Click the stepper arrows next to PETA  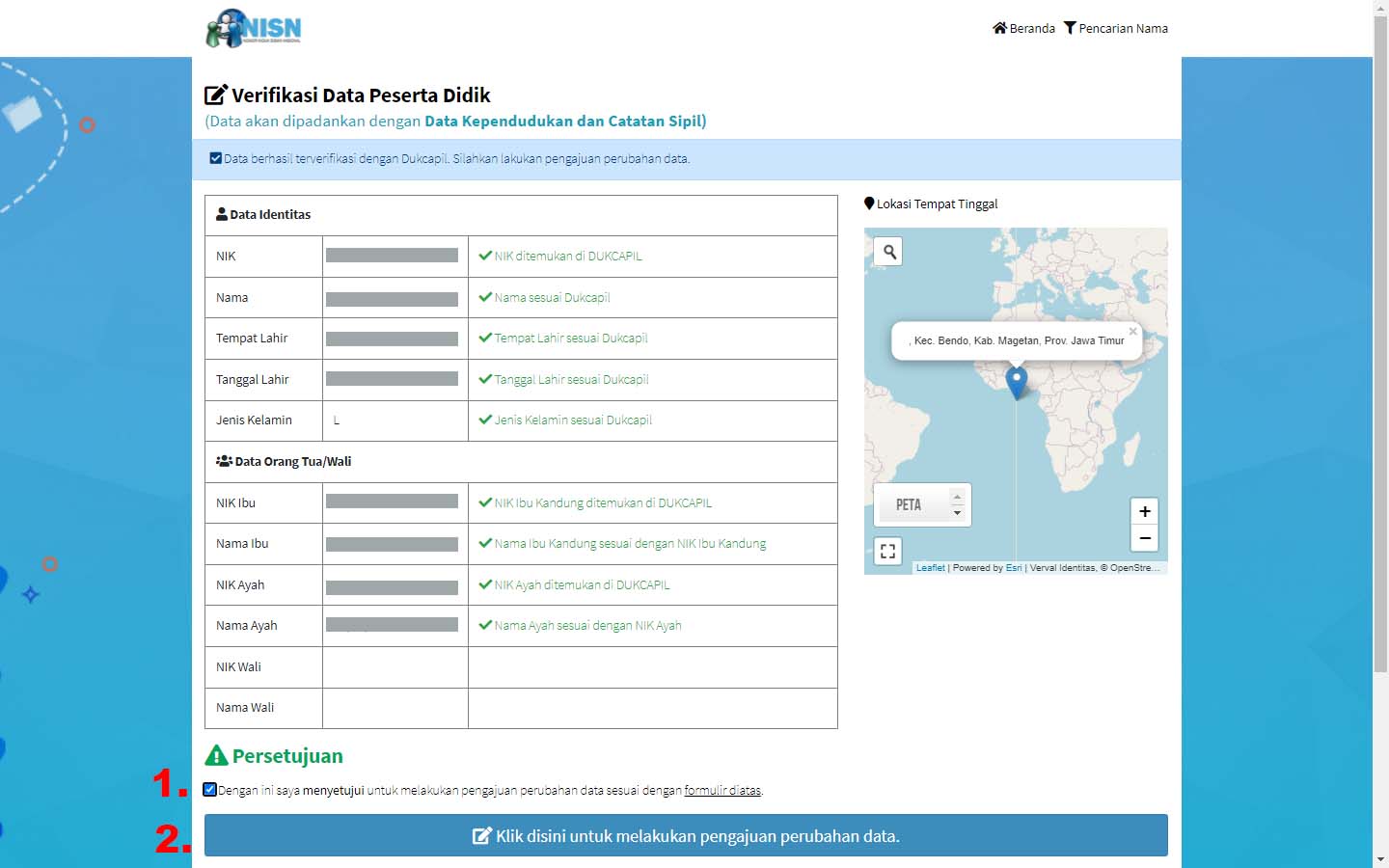[x=956, y=503]
